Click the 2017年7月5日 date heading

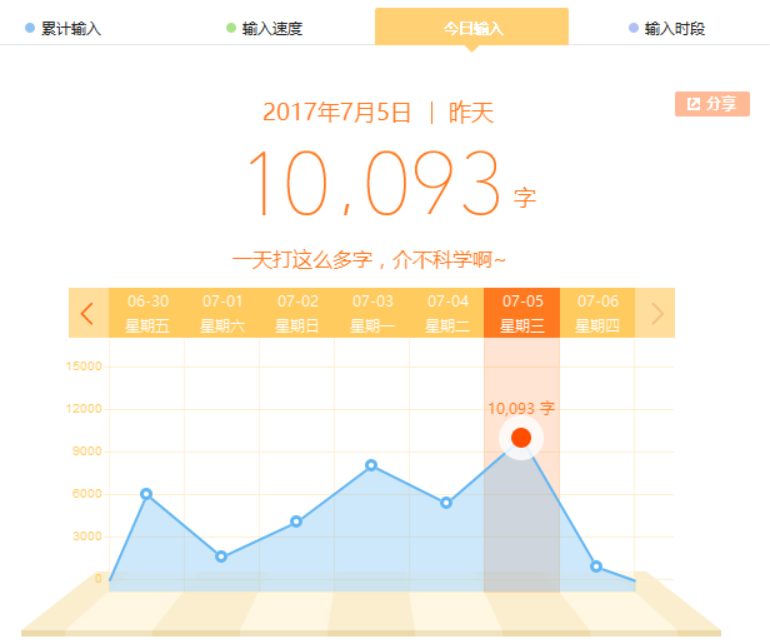[x=336, y=112]
